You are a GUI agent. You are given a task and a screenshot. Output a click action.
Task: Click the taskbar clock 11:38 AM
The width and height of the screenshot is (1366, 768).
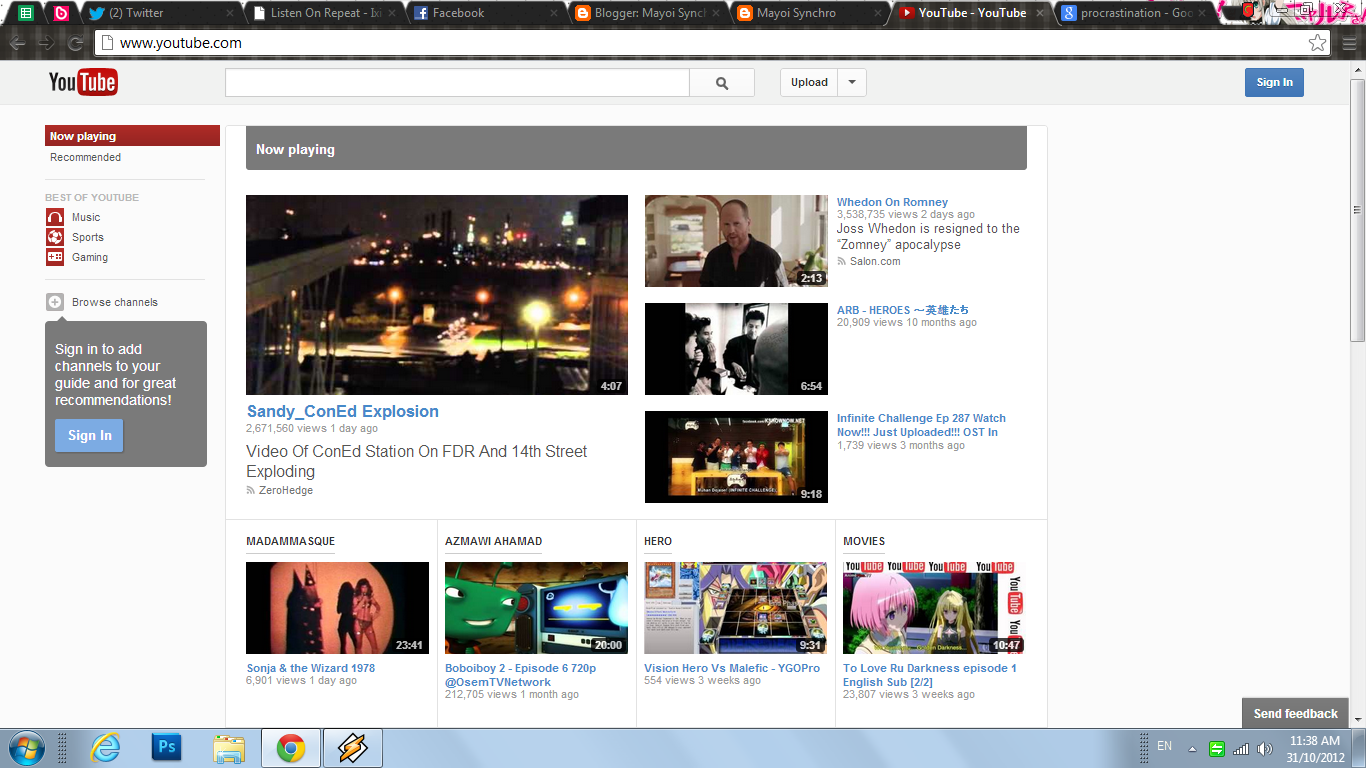[x=1315, y=741]
